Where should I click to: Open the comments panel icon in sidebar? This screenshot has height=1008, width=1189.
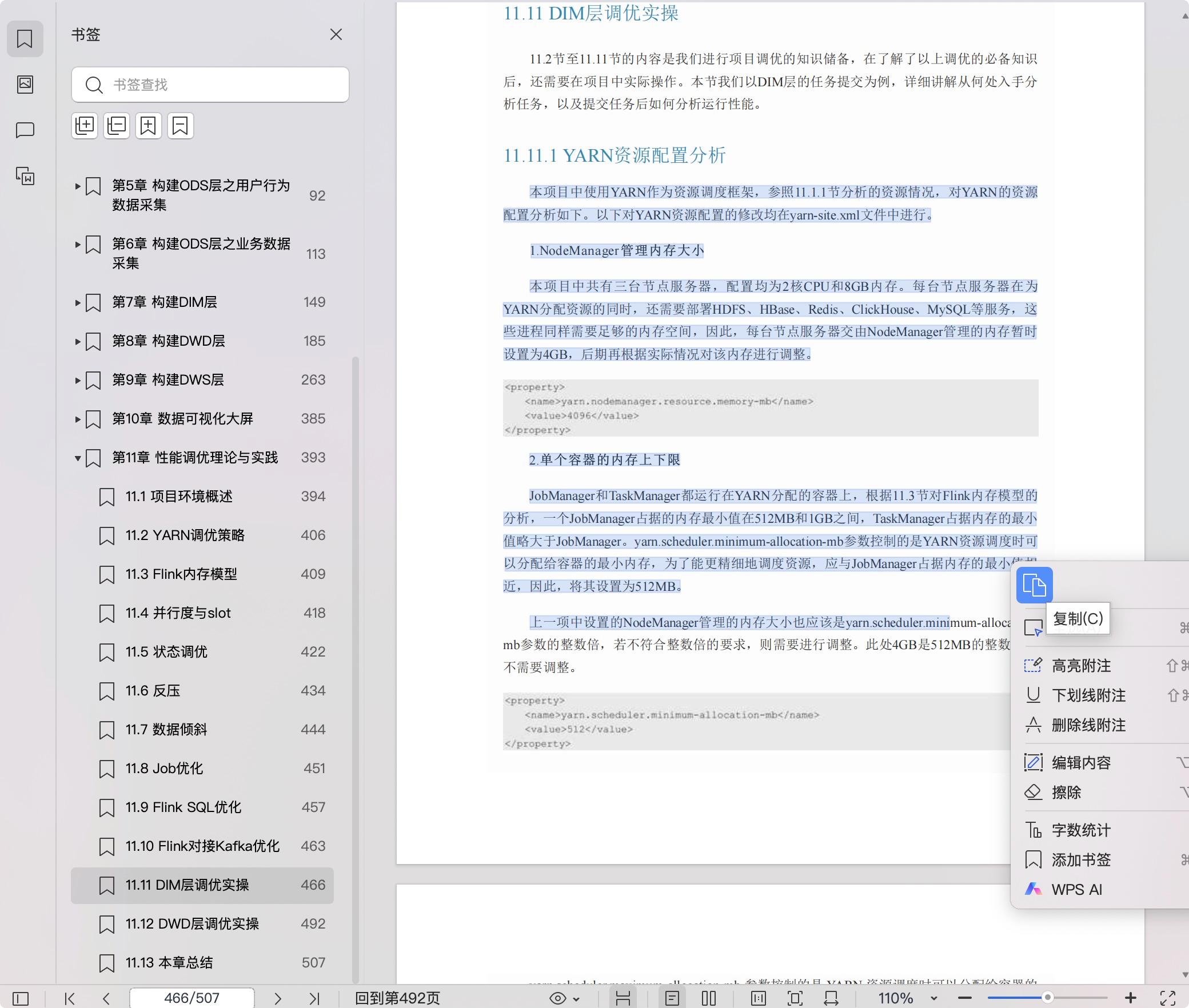click(25, 130)
